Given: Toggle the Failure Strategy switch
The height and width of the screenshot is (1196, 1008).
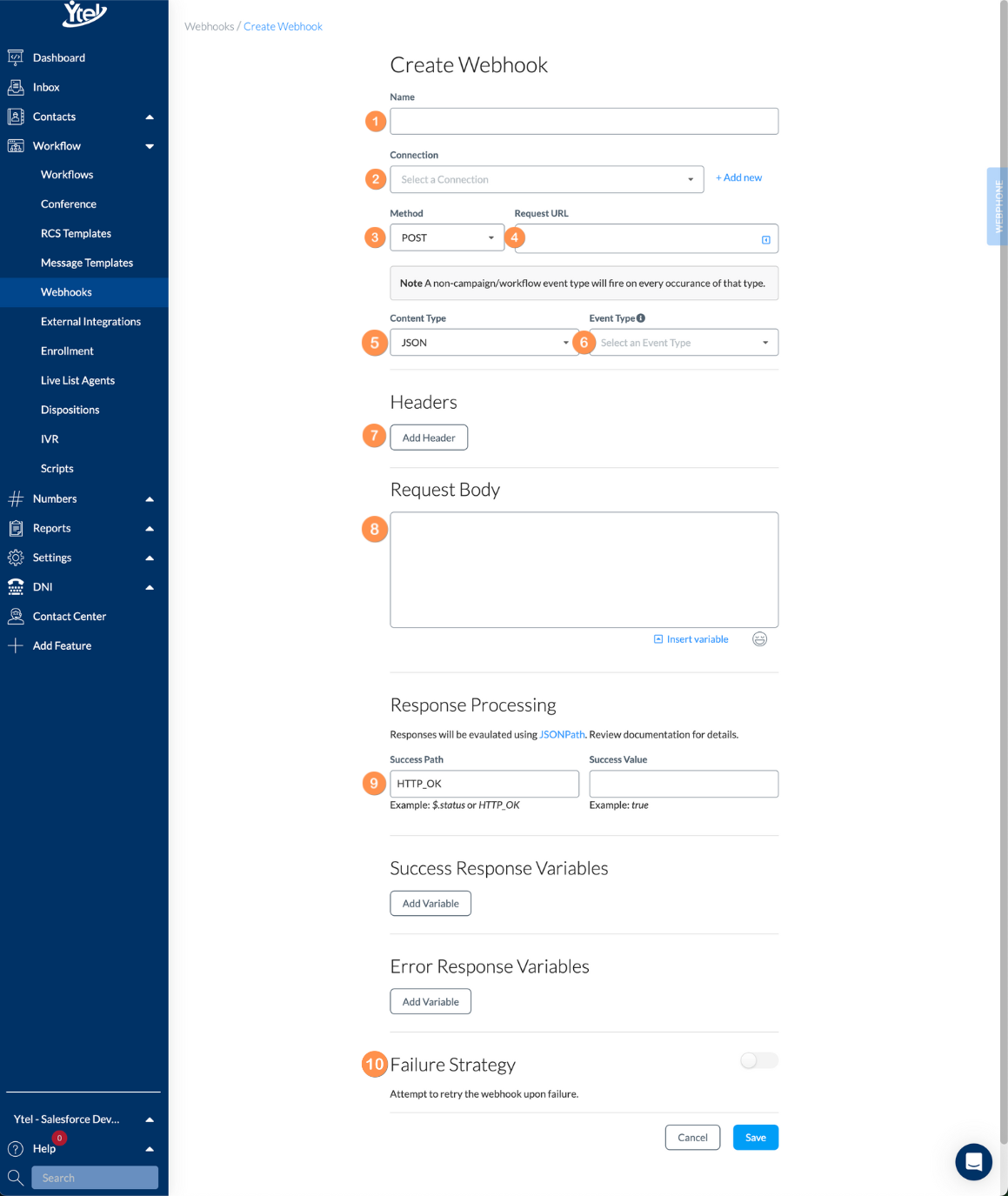Looking at the screenshot, I should (x=758, y=1060).
